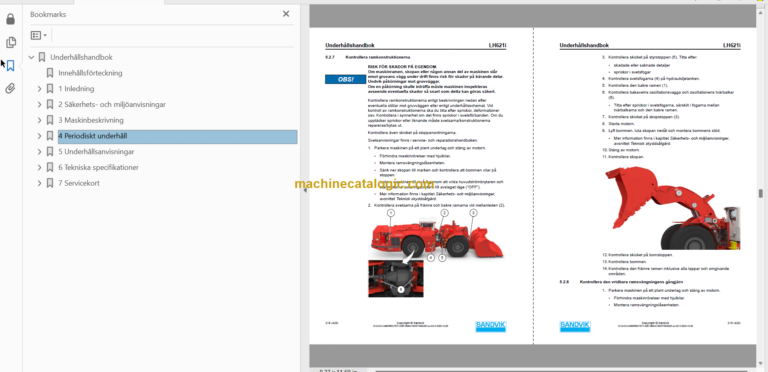Expand the 4 Periodiskt underhåll bookmark
This screenshot has width=768, height=372.
(40, 136)
